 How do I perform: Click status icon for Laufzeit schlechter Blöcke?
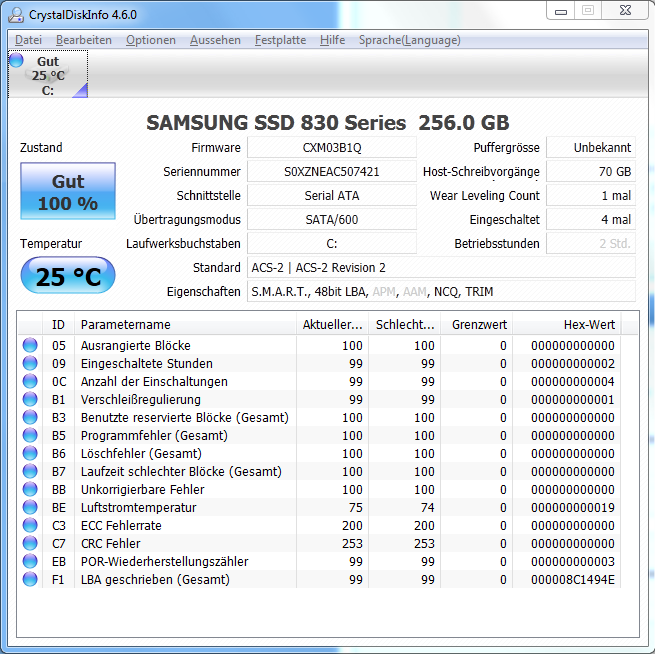[x=30, y=471]
